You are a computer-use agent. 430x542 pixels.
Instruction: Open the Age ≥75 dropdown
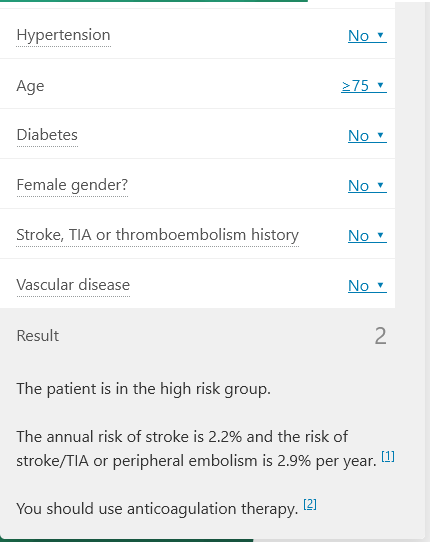coord(364,85)
